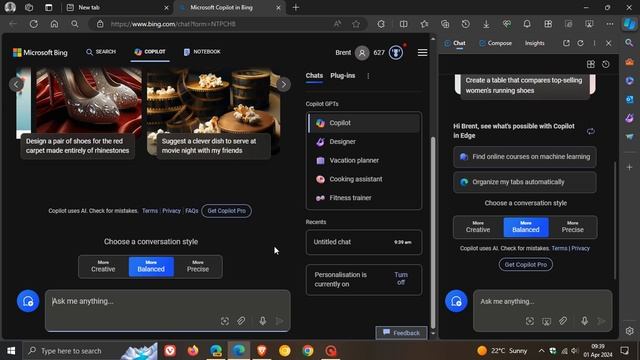Open Insights tab in sidebar
The width and height of the screenshot is (640, 360).
pos(534,43)
